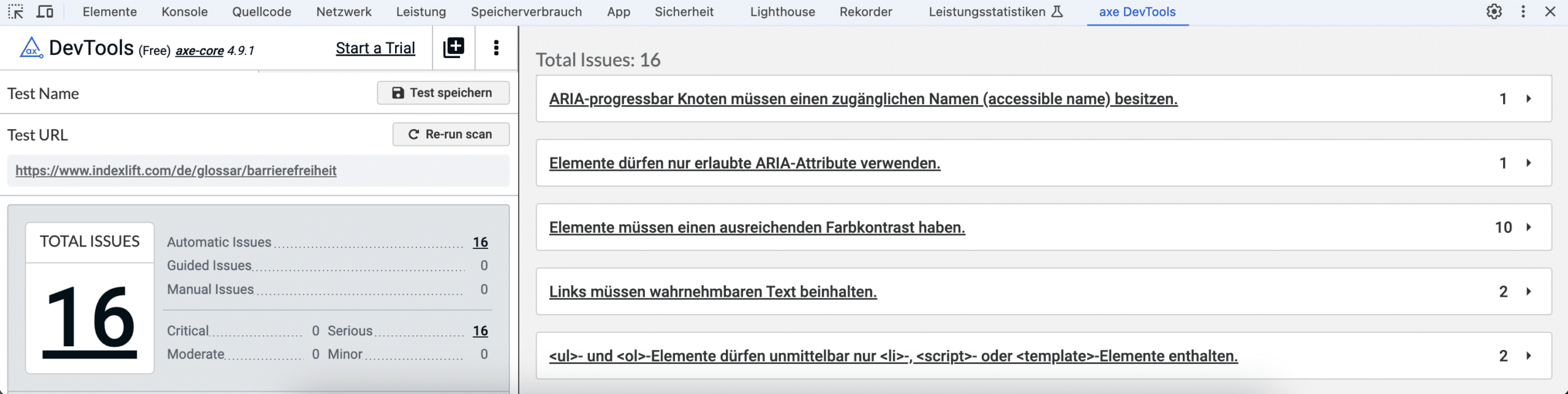Toggle the device toolbar icon
Image resolution: width=1568 pixels, height=394 pixels.
tap(45, 12)
